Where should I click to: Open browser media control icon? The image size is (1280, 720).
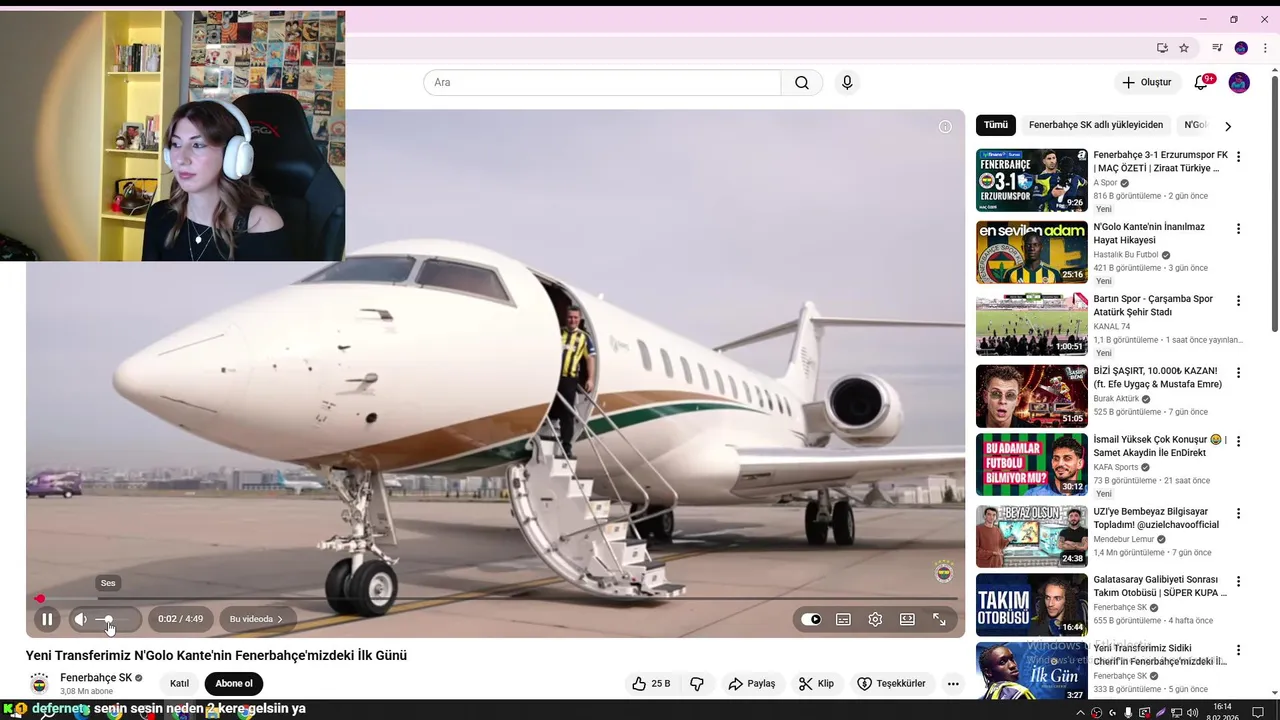1217,48
